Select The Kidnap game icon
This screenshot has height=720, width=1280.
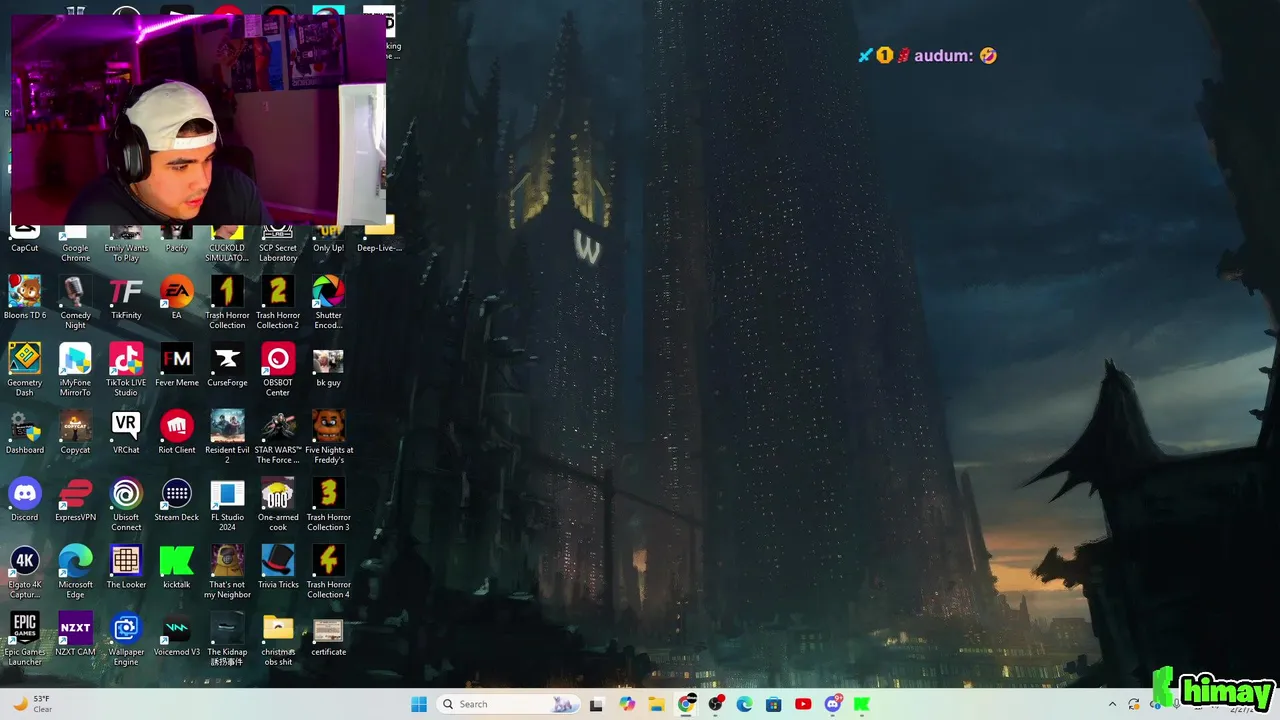[x=227, y=628]
